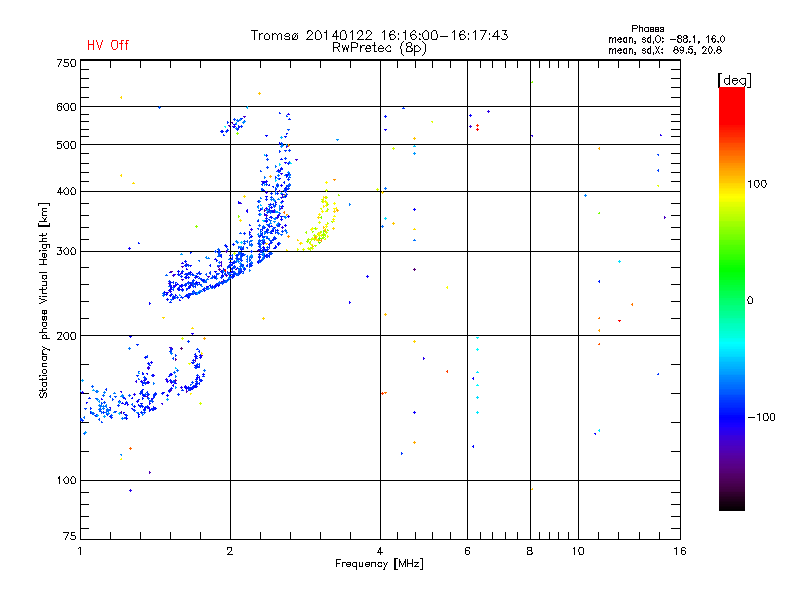The height and width of the screenshot is (600, 800).
Task: Click the x-axis tick label "16"
Action: [x=680, y=551]
